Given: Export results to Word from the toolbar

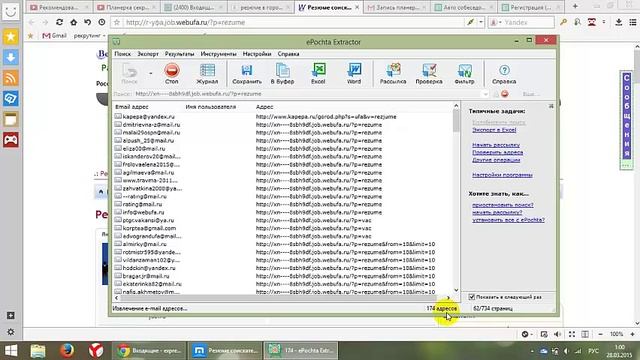Looking at the screenshot, I should click(x=354, y=73).
